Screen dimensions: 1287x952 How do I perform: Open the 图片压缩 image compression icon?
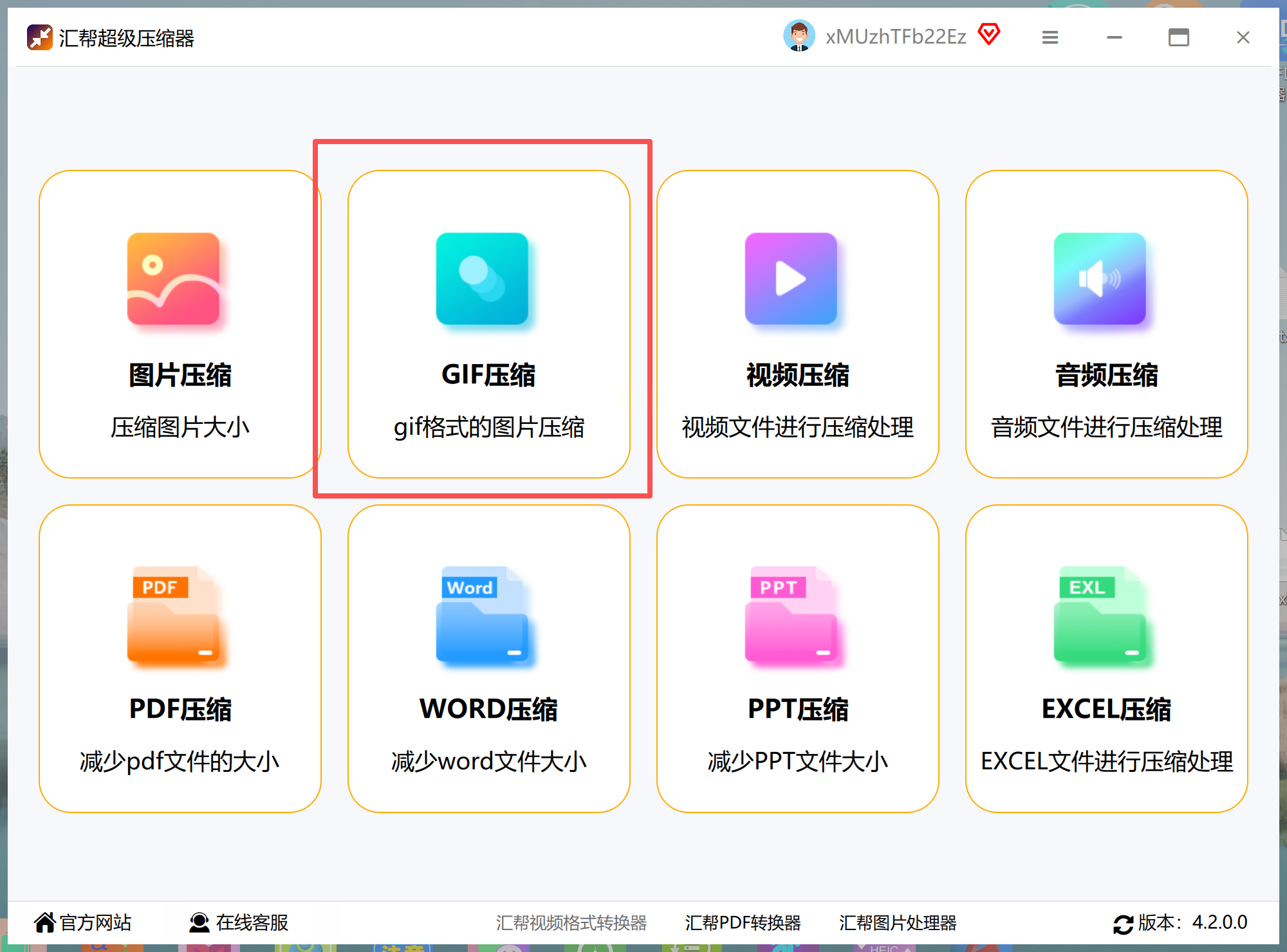tap(173, 279)
